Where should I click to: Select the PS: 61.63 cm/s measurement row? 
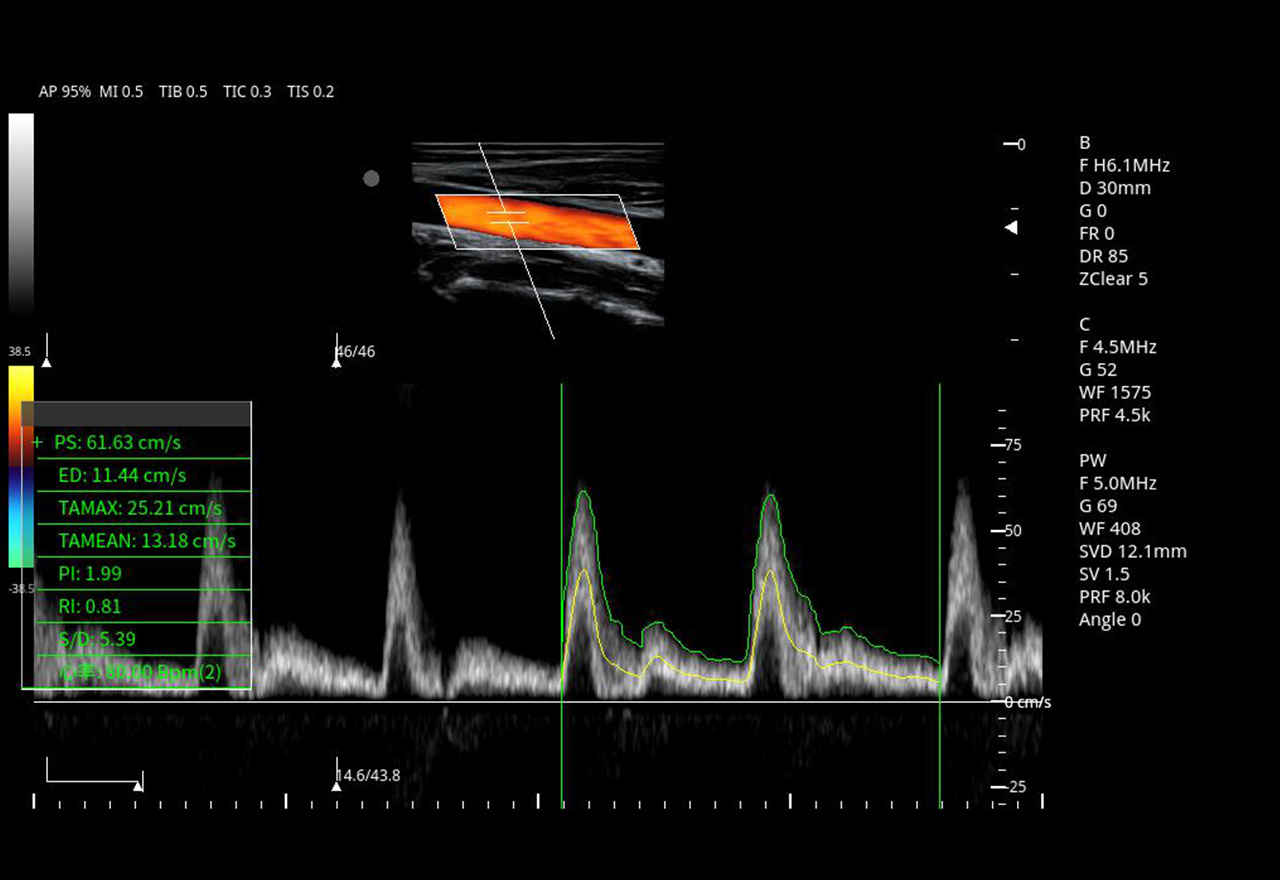coord(118,442)
